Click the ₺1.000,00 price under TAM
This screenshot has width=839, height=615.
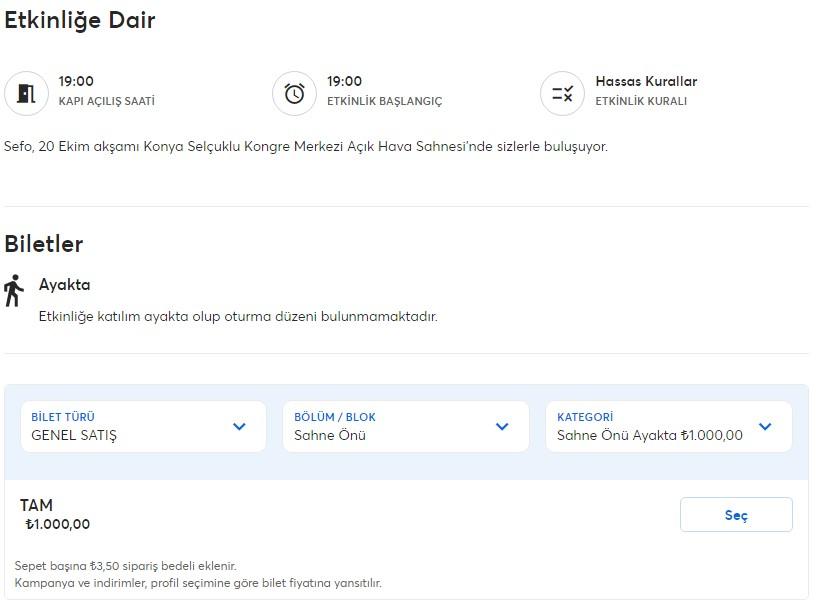tap(58, 524)
